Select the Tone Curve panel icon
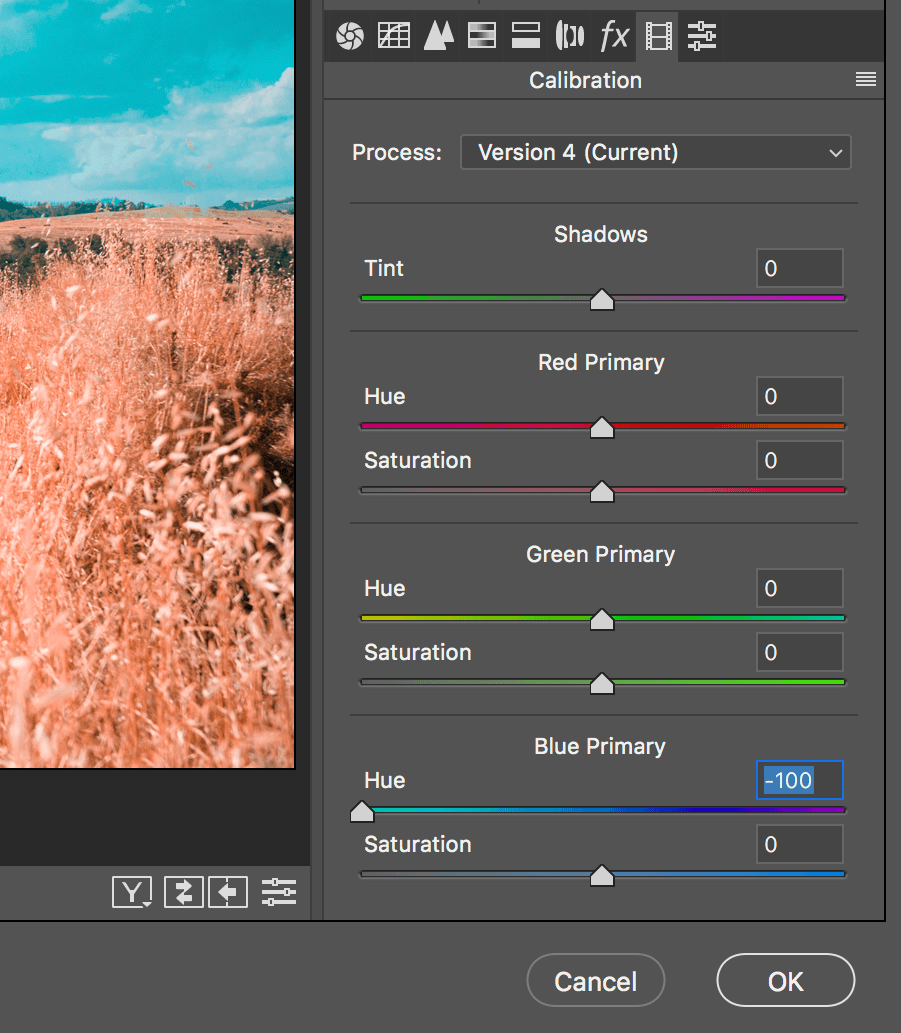Screen dimensions: 901x1033 (x=393, y=36)
